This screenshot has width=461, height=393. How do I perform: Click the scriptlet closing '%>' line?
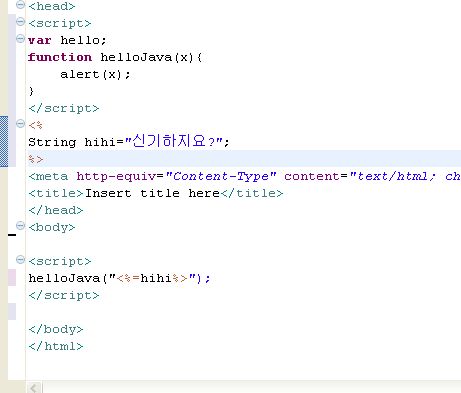[x=36, y=159]
